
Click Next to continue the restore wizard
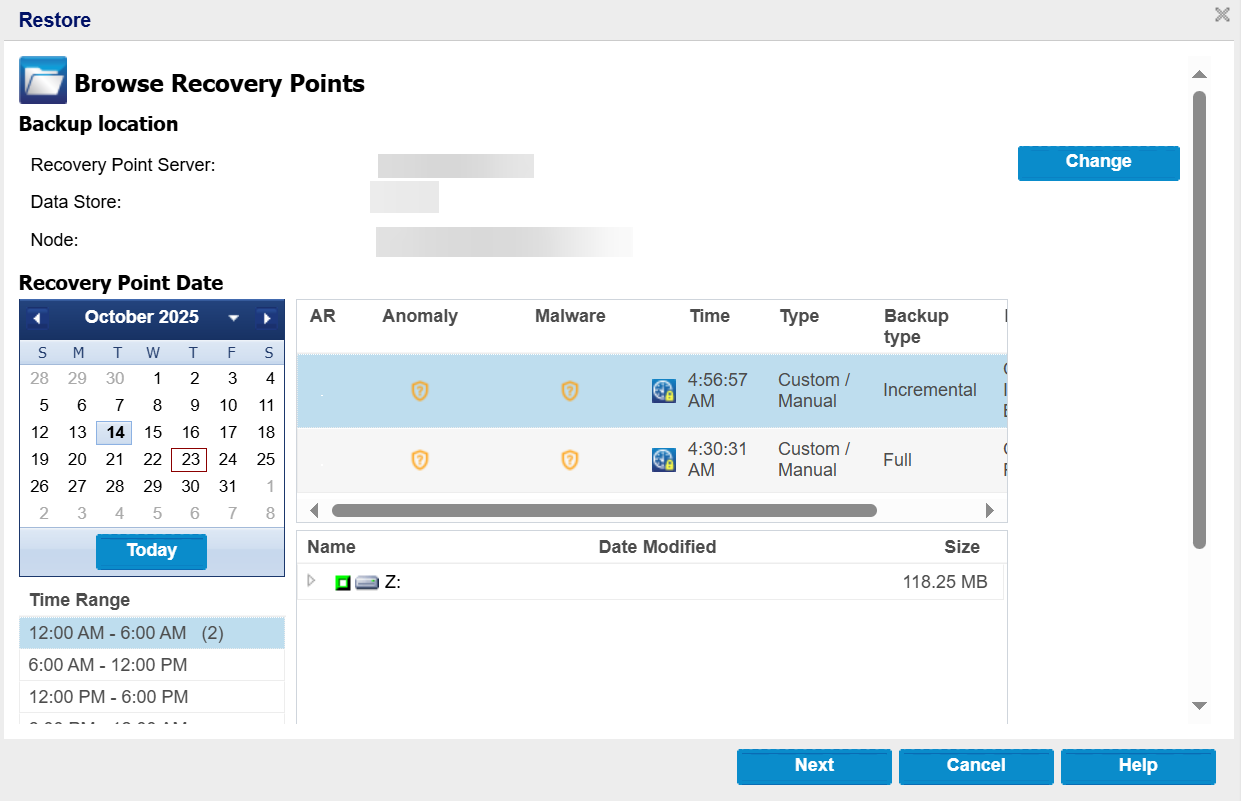click(x=814, y=766)
